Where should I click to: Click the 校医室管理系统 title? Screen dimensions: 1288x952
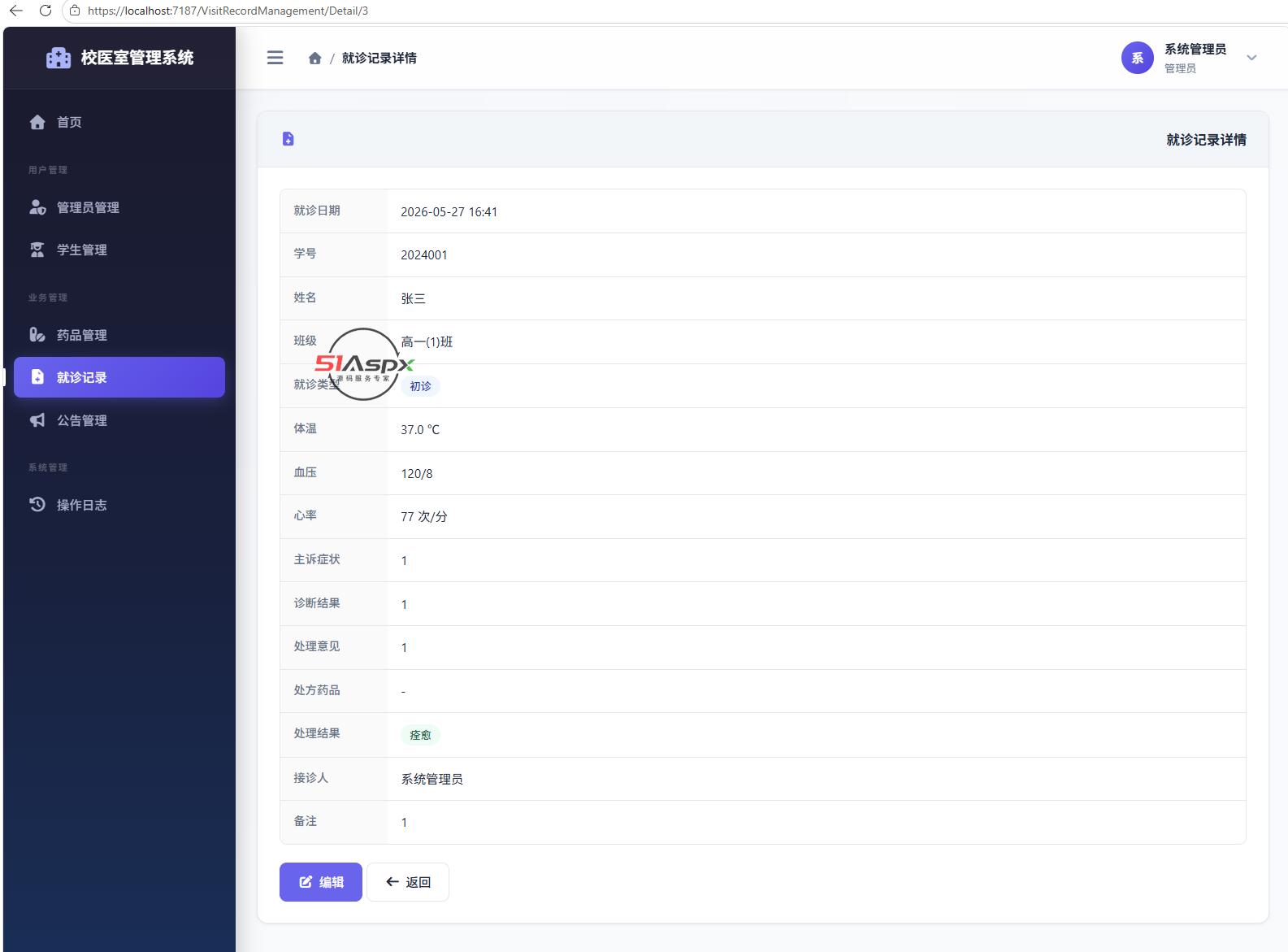(137, 58)
